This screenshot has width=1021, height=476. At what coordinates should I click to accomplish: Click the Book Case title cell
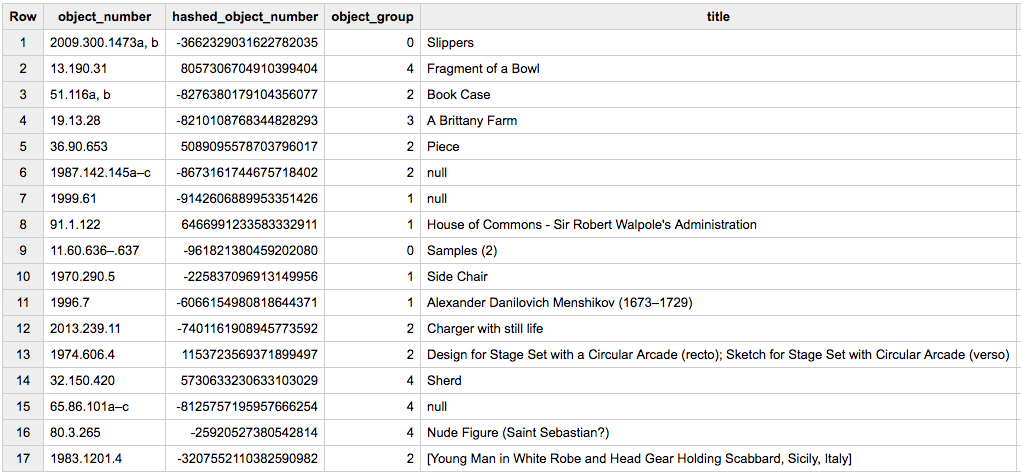pos(458,95)
